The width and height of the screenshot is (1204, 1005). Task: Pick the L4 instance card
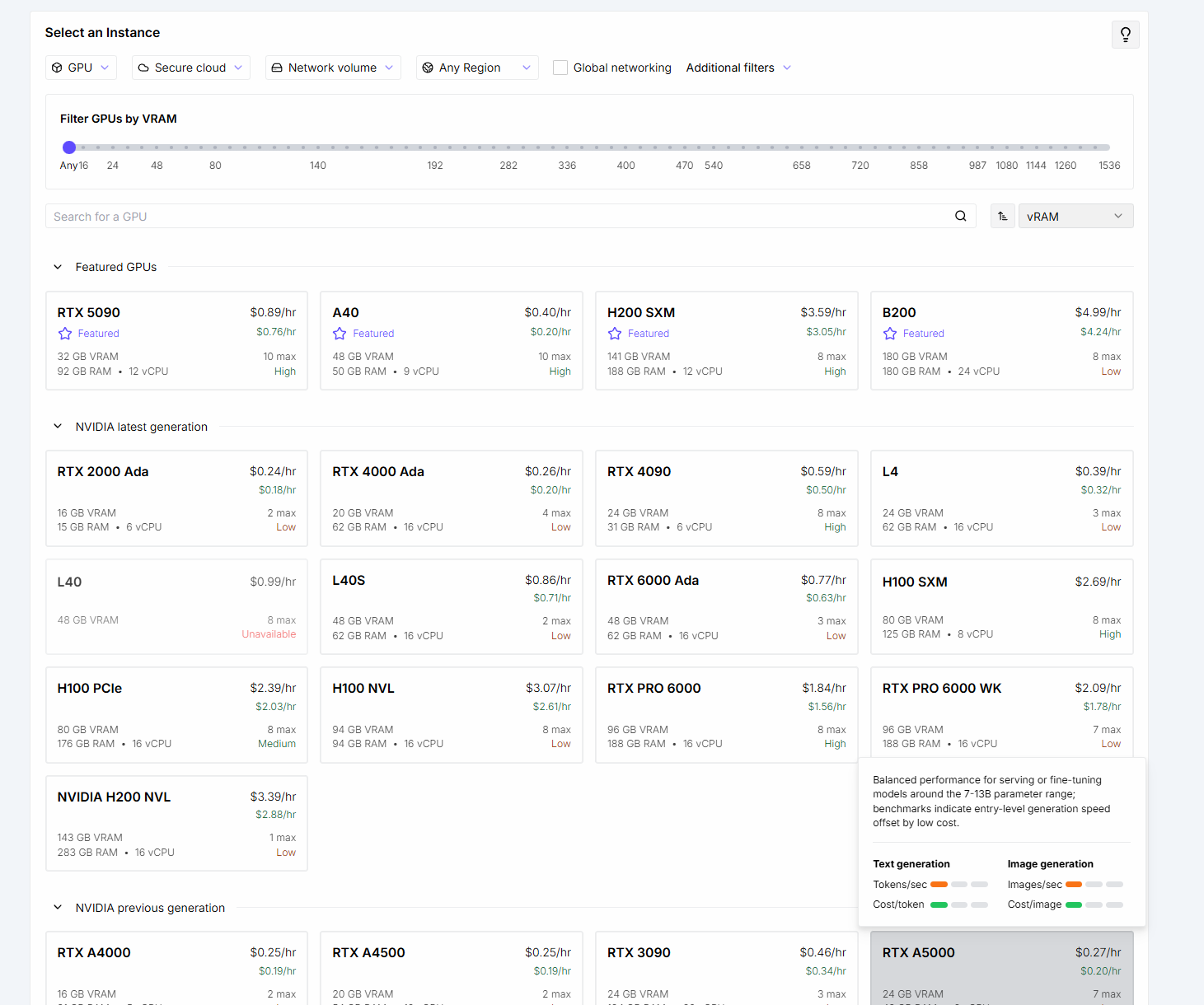pyautogui.click(x=1002, y=498)
